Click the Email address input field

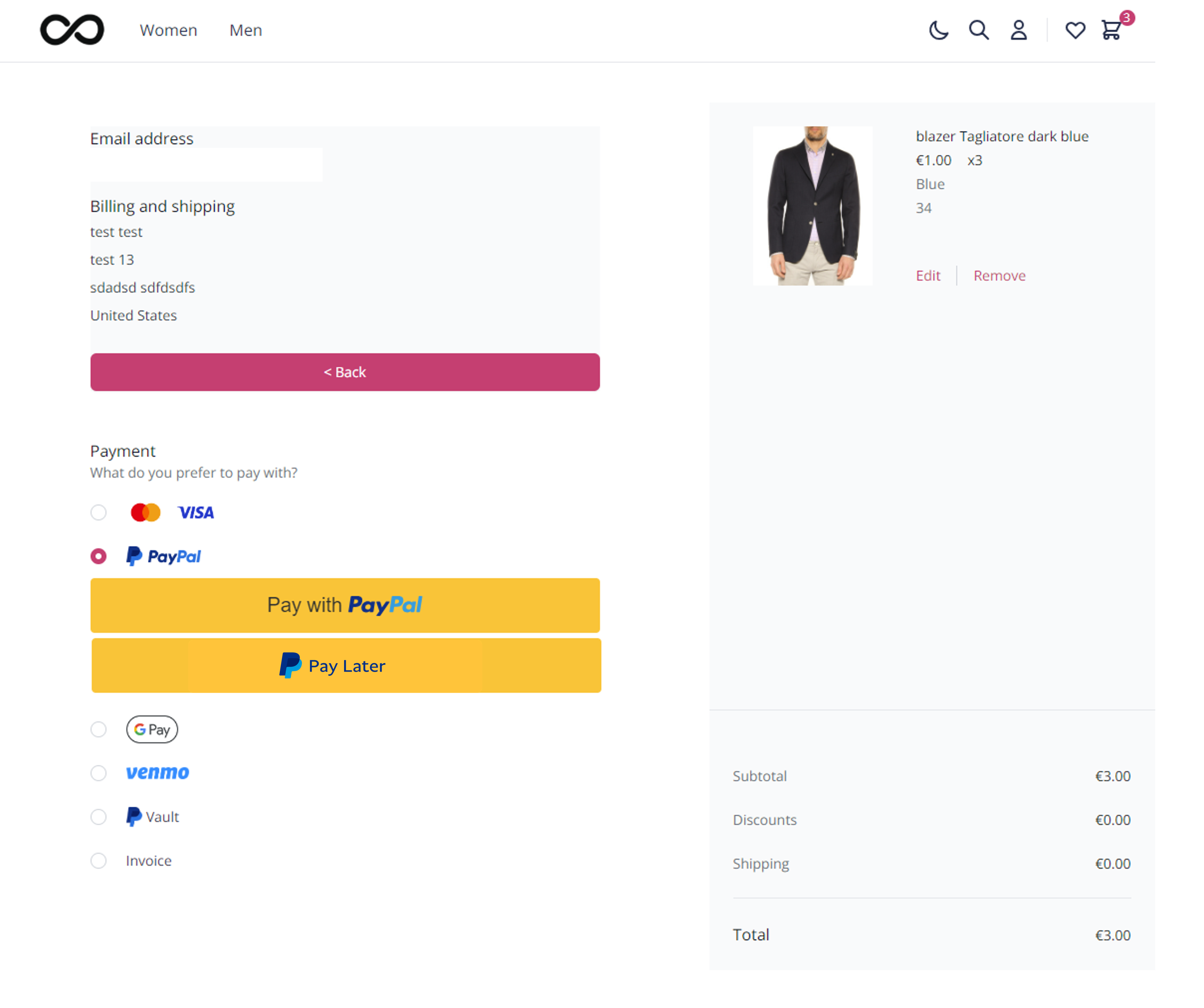[x=207, y=165]
